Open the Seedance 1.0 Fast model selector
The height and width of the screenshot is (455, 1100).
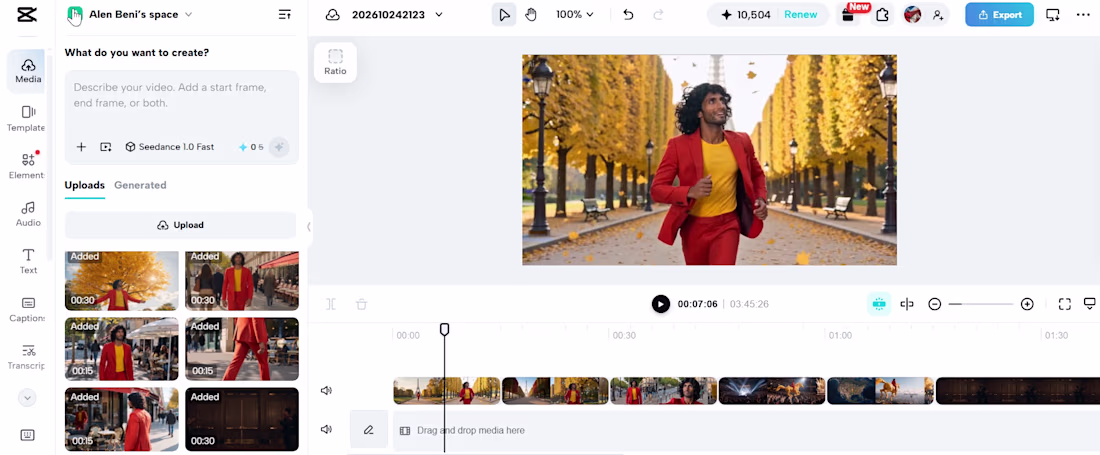point(170,147)
